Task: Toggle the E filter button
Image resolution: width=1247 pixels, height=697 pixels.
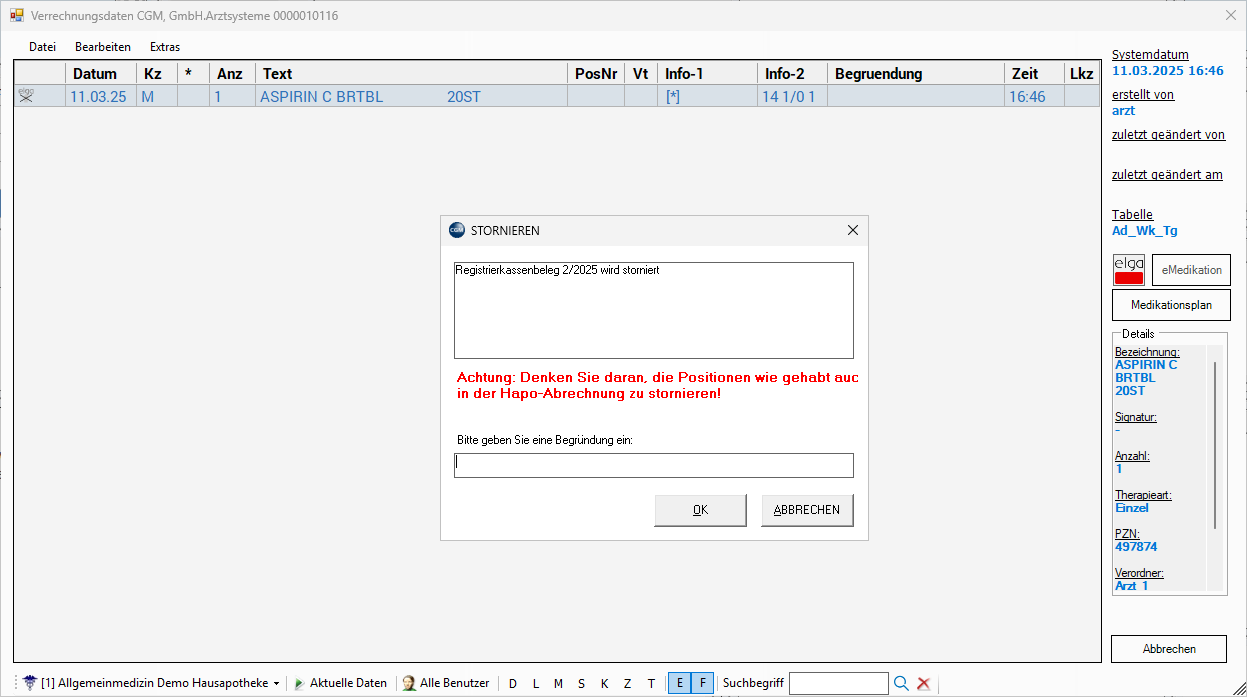Action: coord(679,683)
